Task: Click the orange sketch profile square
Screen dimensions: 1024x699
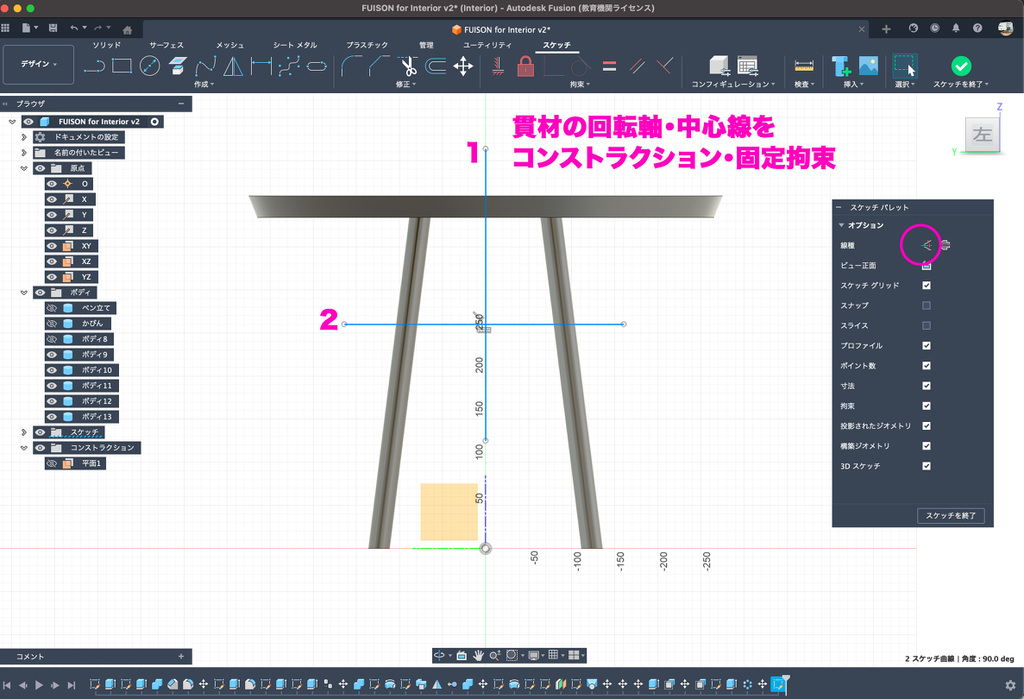Action: click(448, 512)
